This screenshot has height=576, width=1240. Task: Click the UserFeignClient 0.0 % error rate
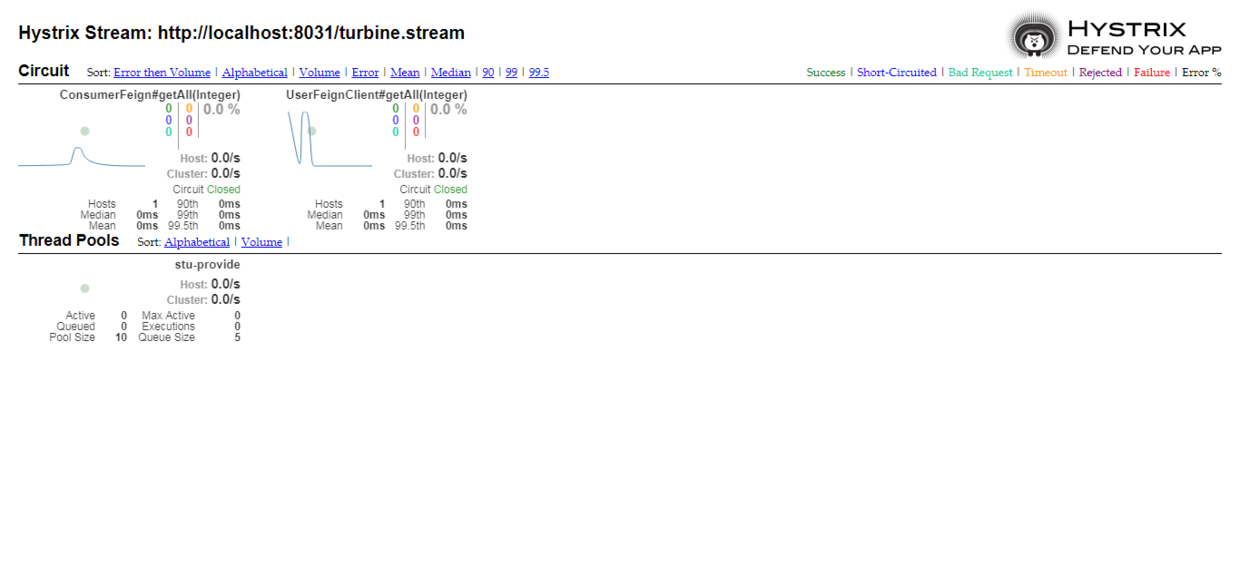[449, 110]
